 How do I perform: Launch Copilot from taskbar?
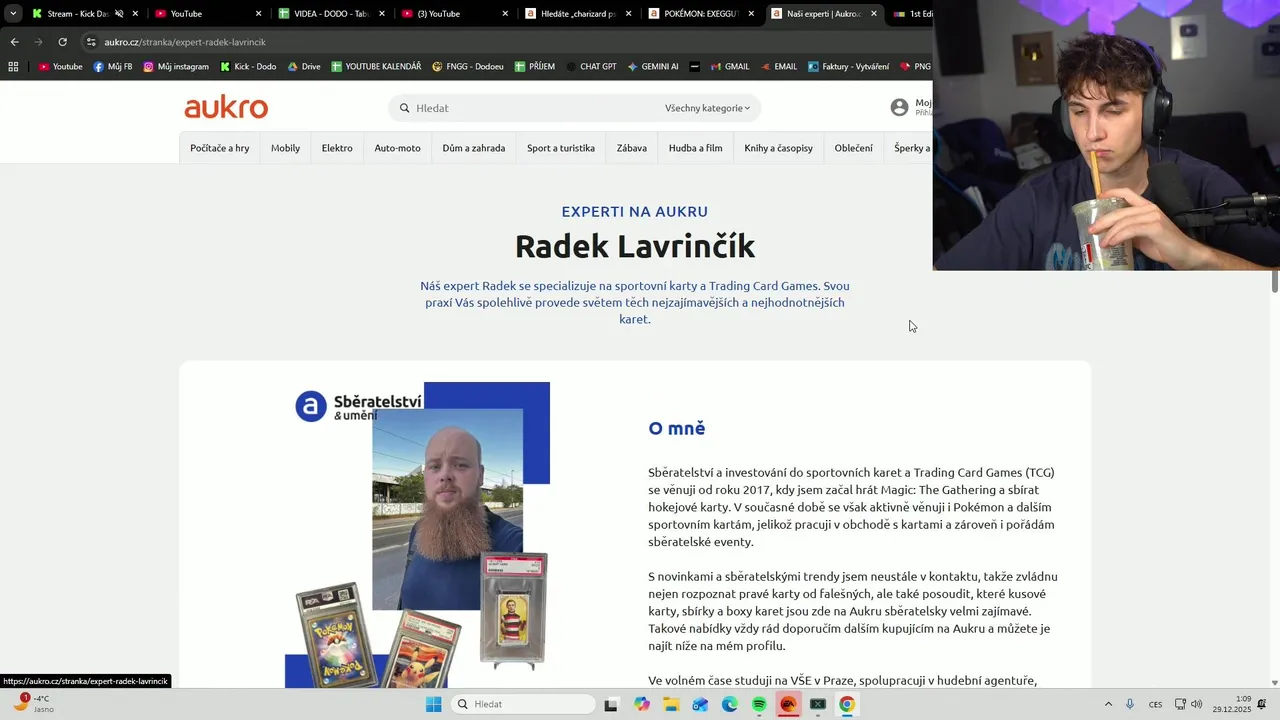[641, 704]
